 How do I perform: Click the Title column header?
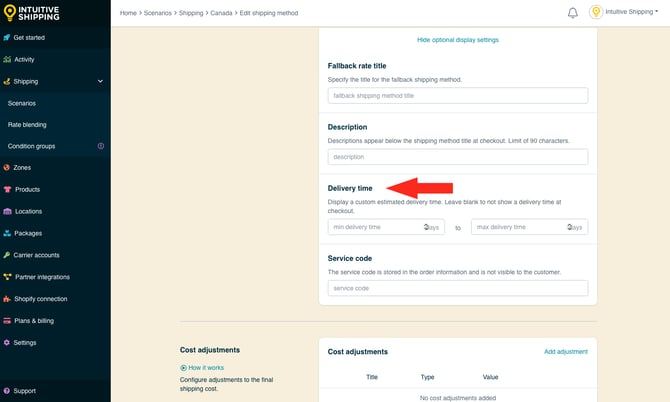pyautogui.click(x=372, y=377)
